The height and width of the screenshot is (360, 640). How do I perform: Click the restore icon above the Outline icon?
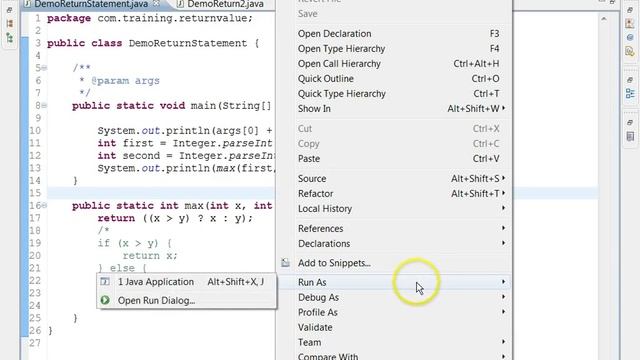click(x=630, y=80)
